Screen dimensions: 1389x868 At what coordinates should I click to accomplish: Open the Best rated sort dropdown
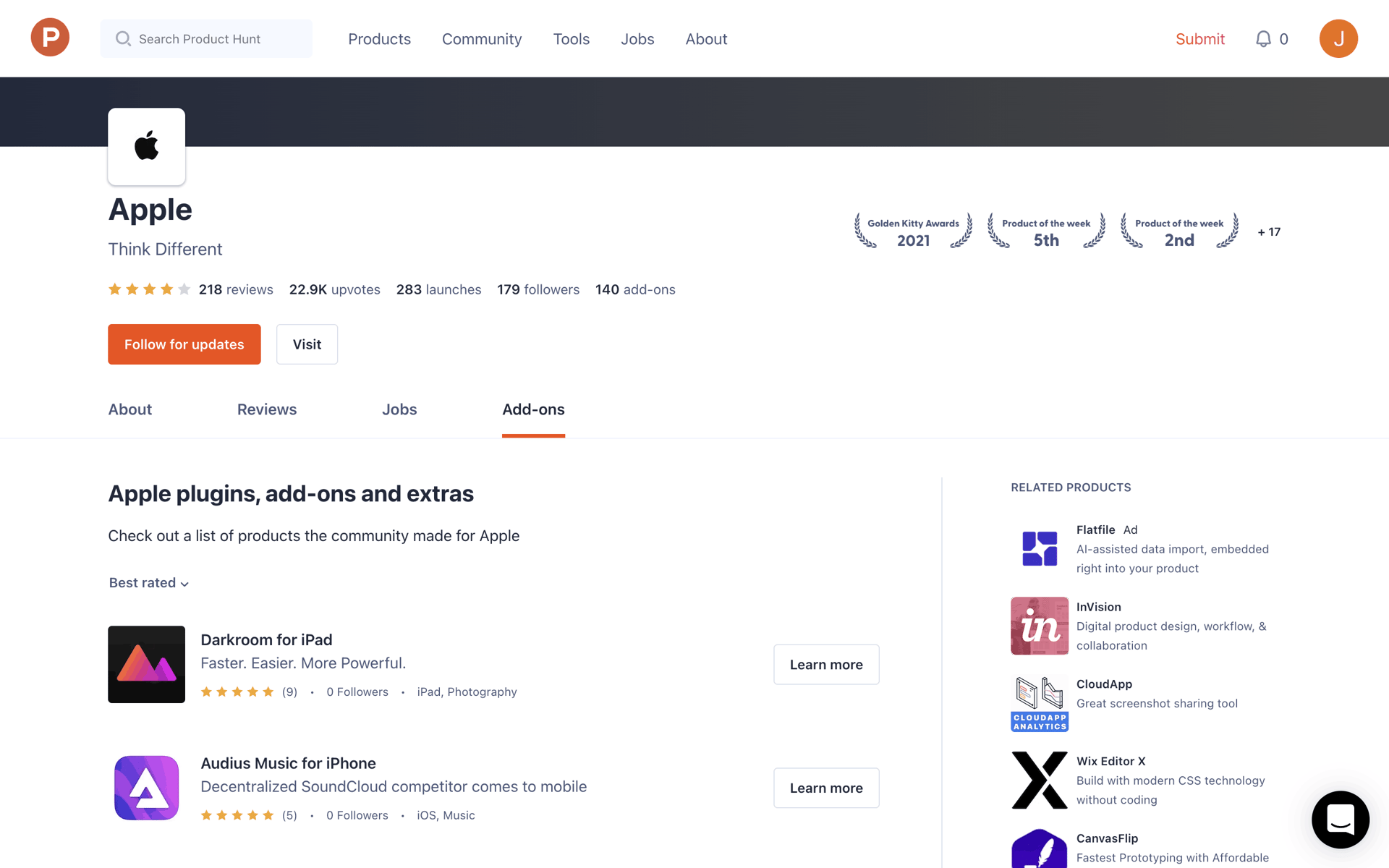[149, 583]
